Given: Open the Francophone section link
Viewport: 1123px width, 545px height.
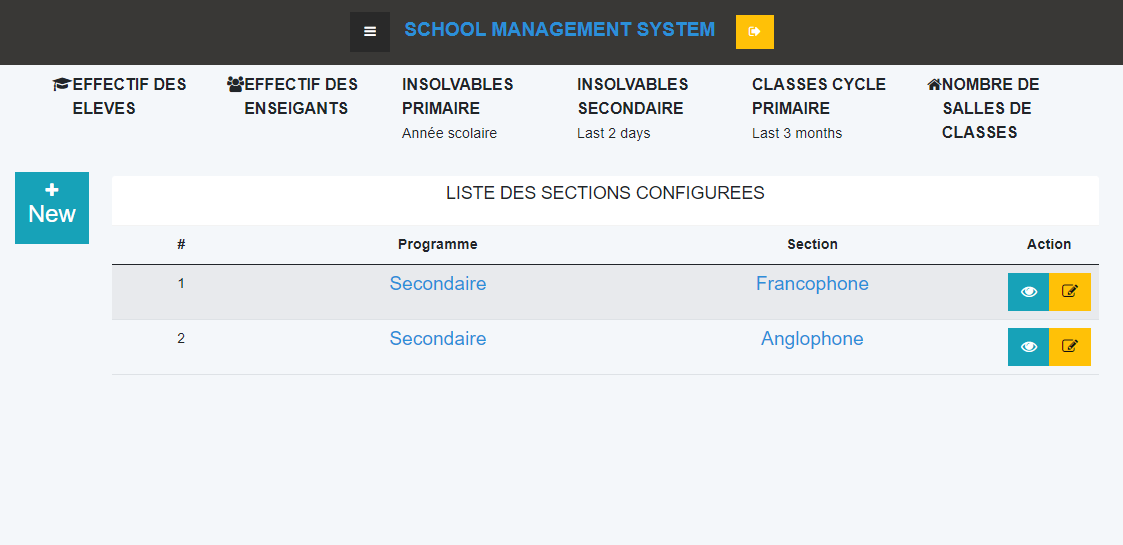Looking at the screenshot, I should pyautogui.click(x=812, y=284).
